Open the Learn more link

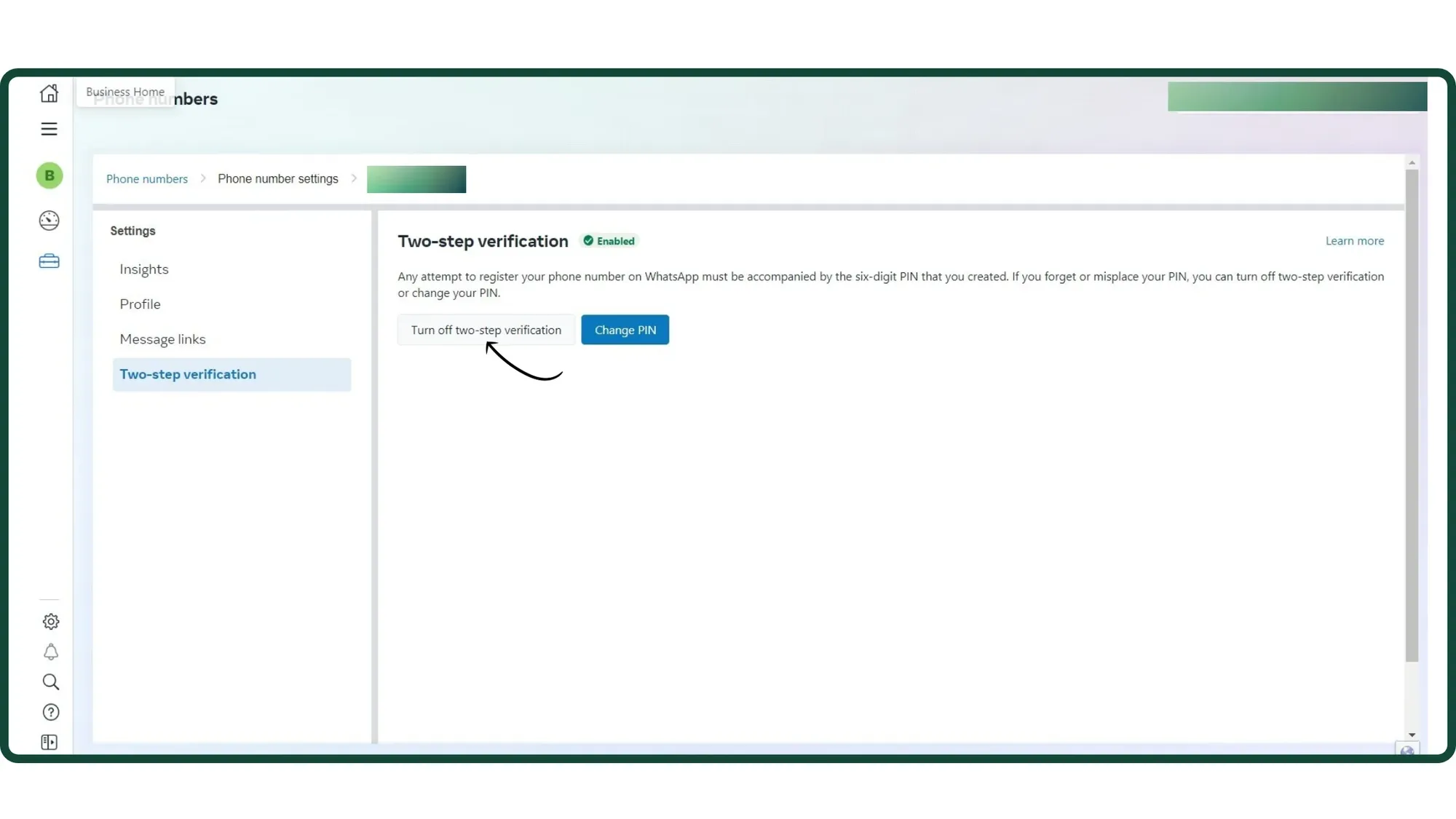[x=1354, y=241]
